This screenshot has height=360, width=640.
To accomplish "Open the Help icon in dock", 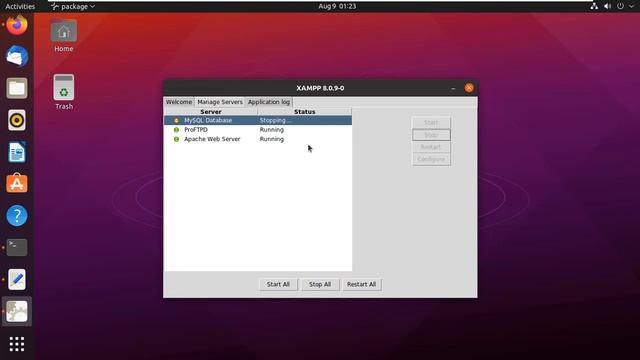I will 17,216.
